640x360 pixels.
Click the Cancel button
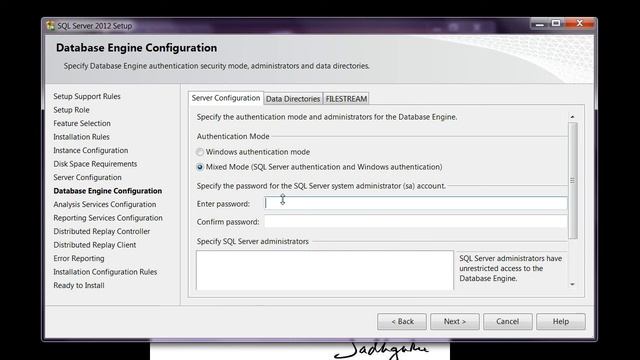(x=508, y=322)
